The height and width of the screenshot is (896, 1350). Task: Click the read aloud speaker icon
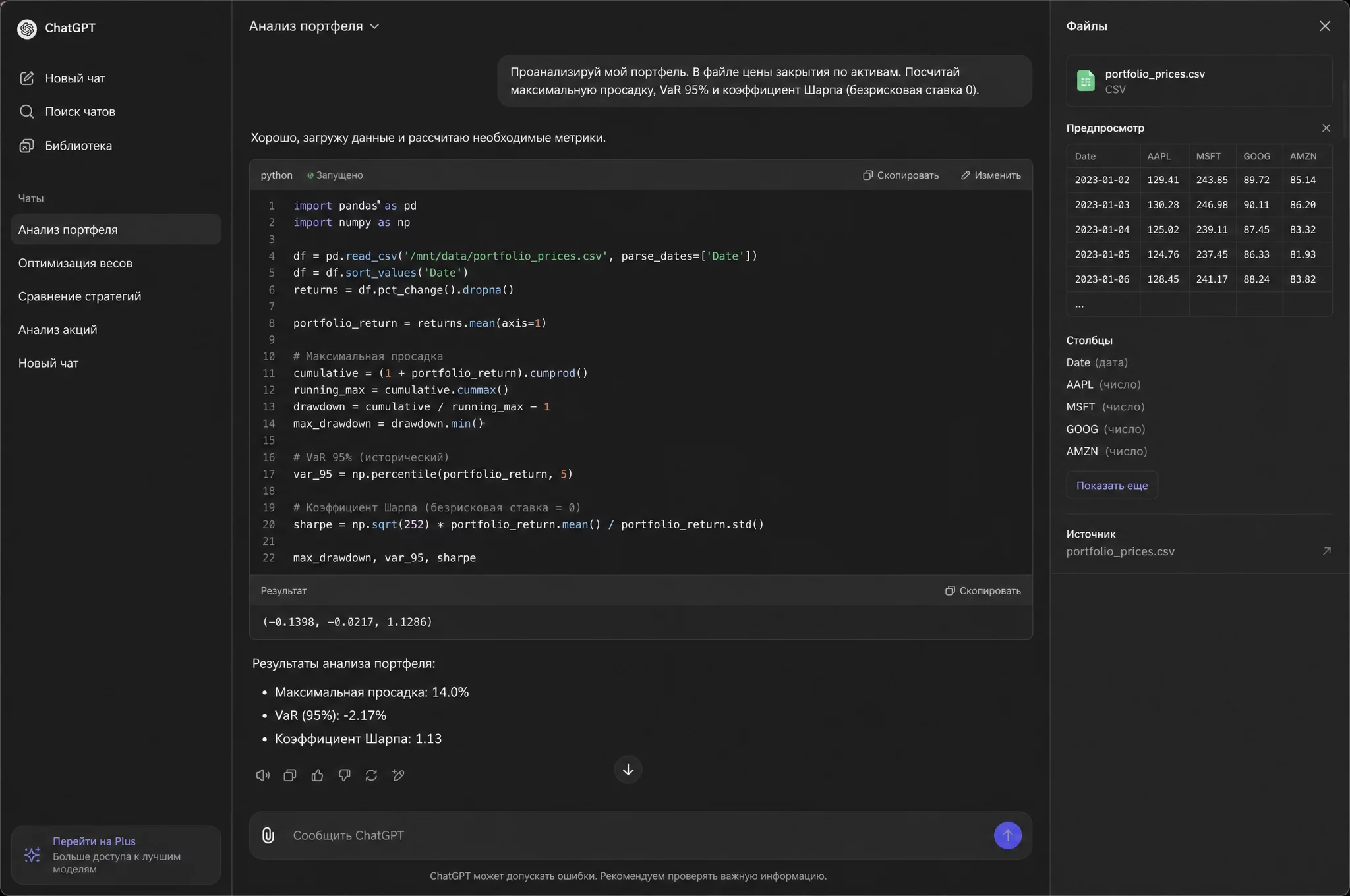pyautogui.click(x=262, y=775)
